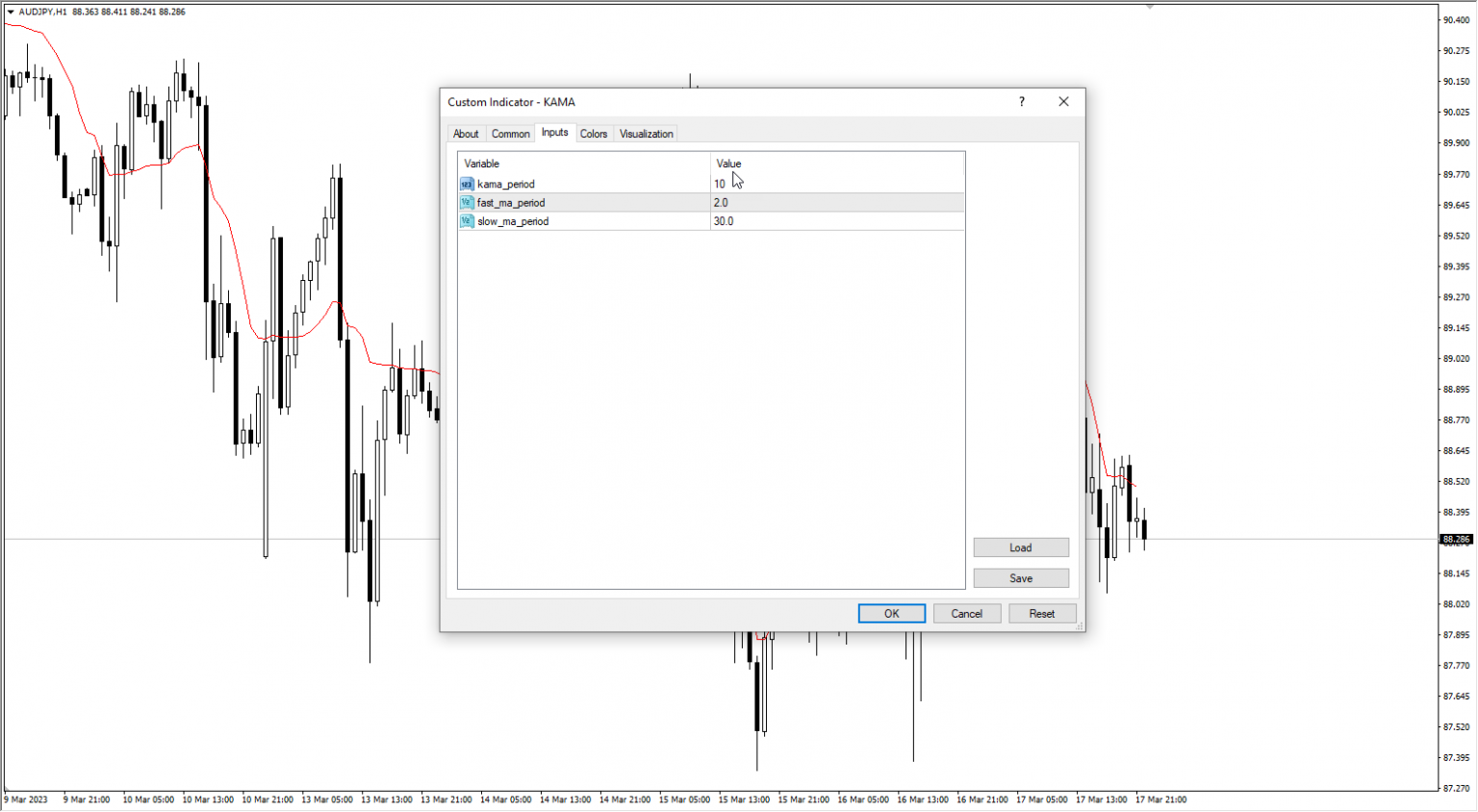
Task: Click the decimal icon beside fast_ma_period
Action: [467, 202]
